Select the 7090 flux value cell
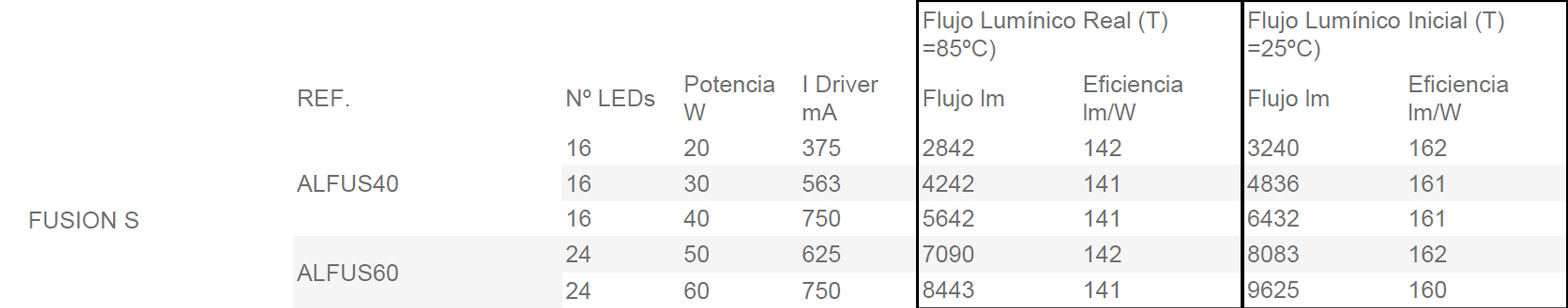Screen dimensions: 1568x308 (948, 254)
